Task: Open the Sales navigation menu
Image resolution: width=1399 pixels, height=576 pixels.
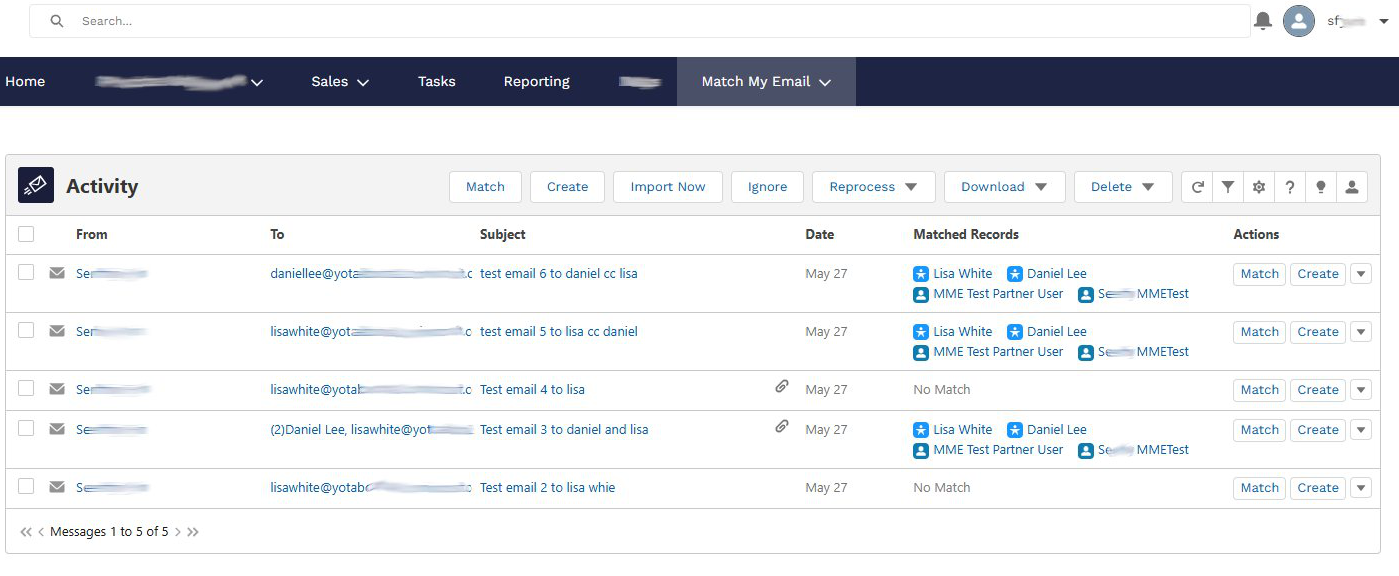Action: pos(340,82)
